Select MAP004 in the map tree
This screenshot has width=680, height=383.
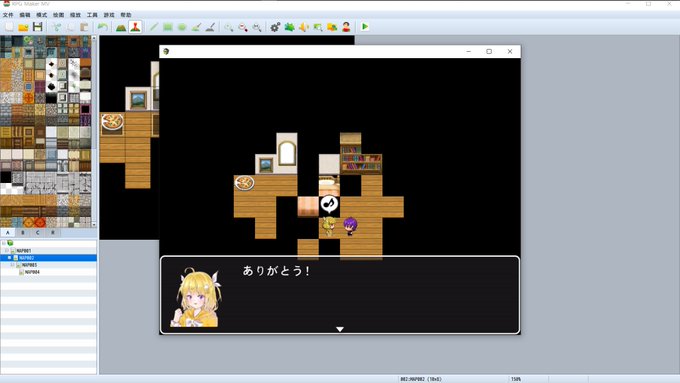pyautogui.click(x=32, y=272)
